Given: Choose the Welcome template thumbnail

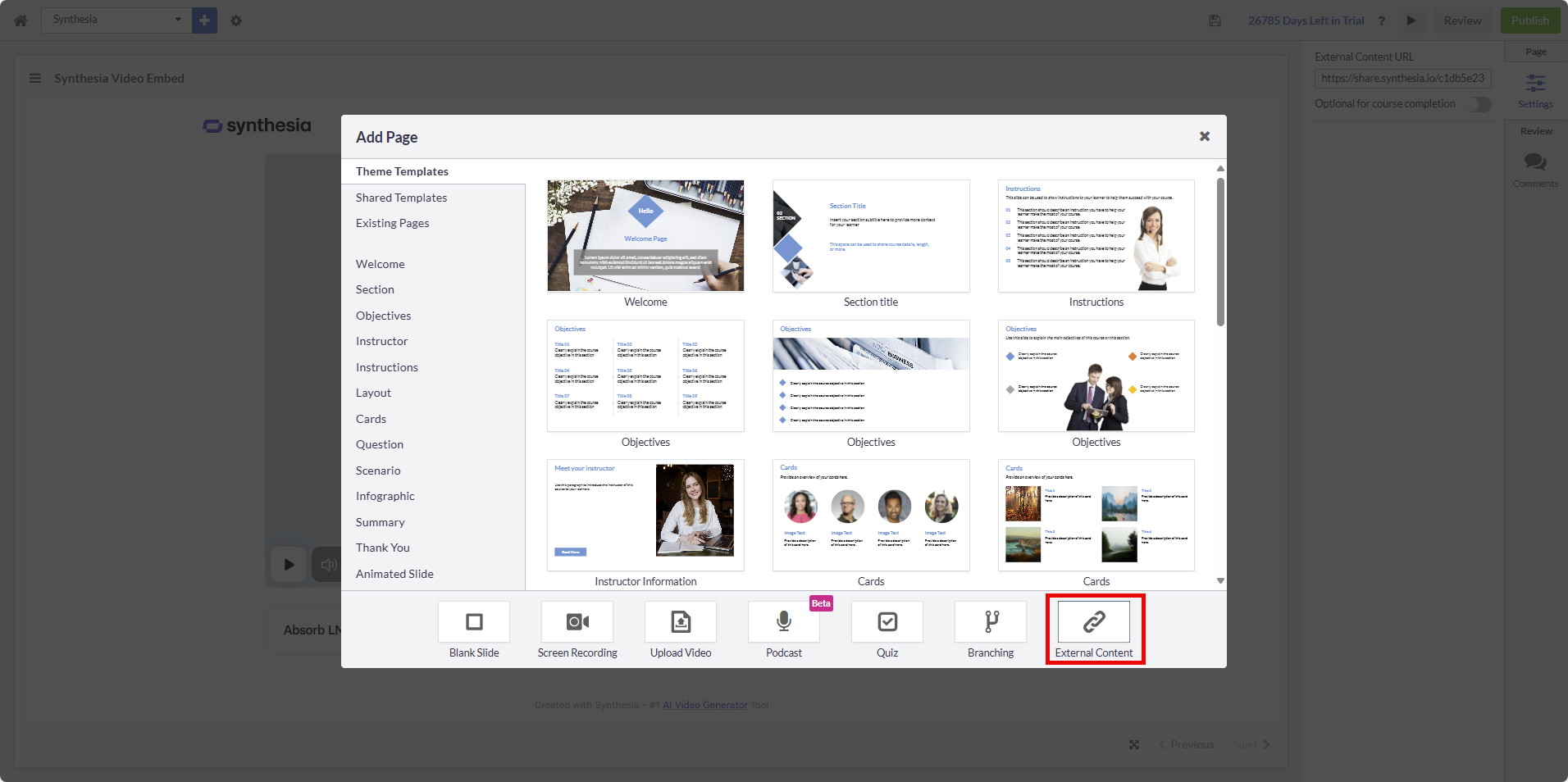Looking at the screenshot, I should click(x=645, y=236).
